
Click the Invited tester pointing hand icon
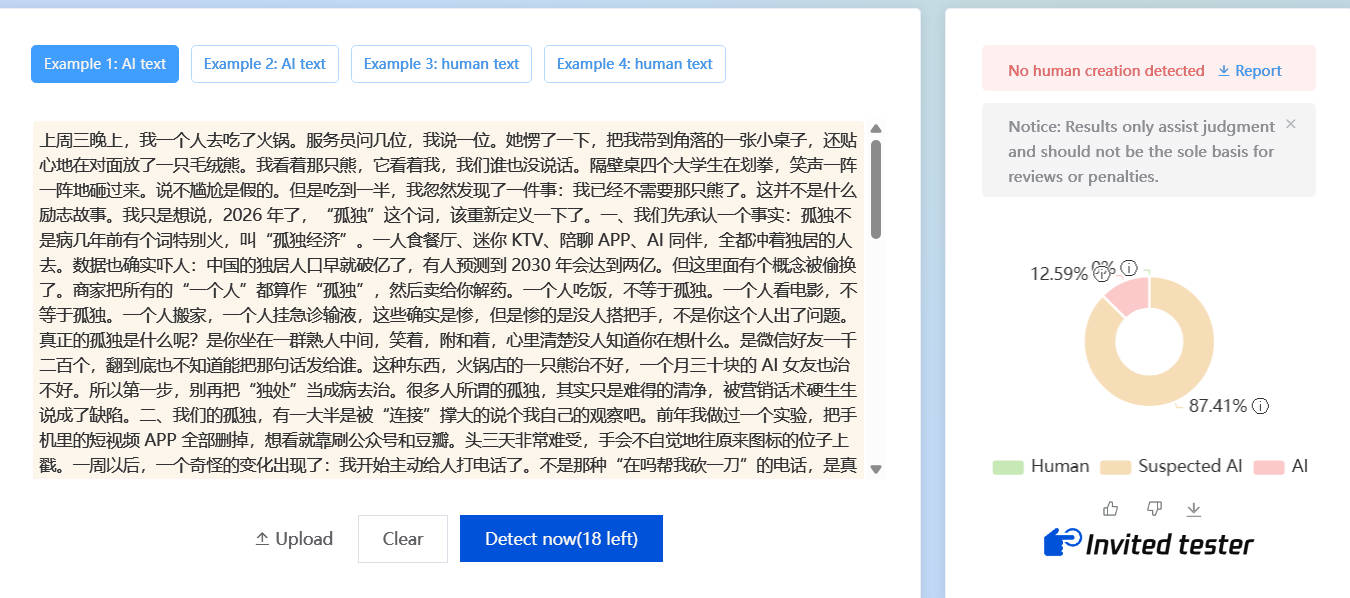tap(1062, 542)
